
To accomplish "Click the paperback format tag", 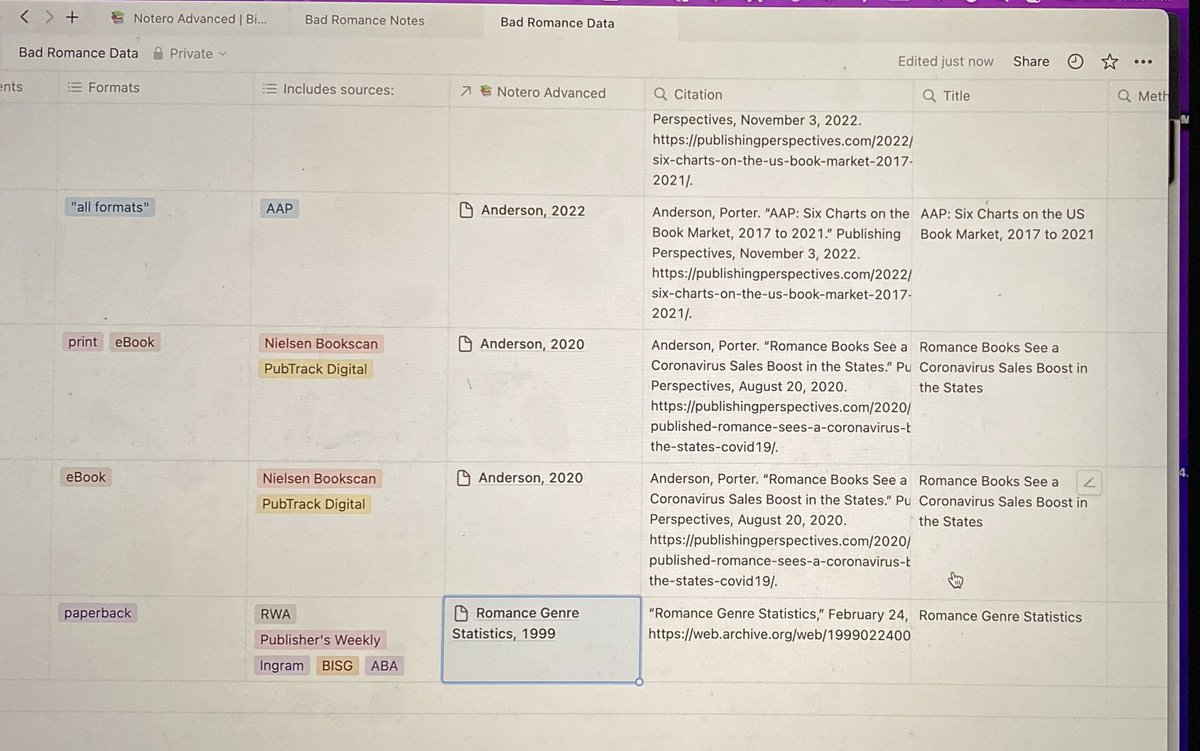I will point(99,613).
